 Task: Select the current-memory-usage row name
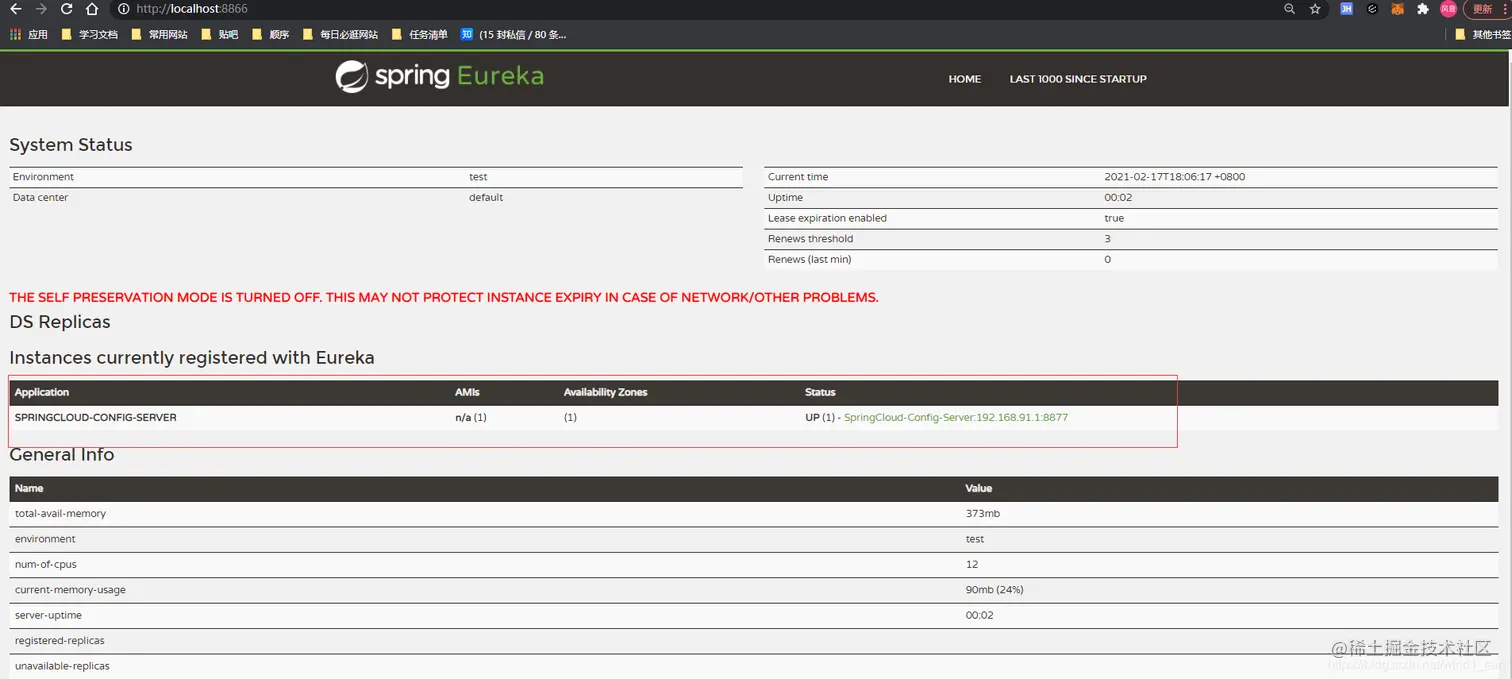pyautogui.click(x=70, y=590)
